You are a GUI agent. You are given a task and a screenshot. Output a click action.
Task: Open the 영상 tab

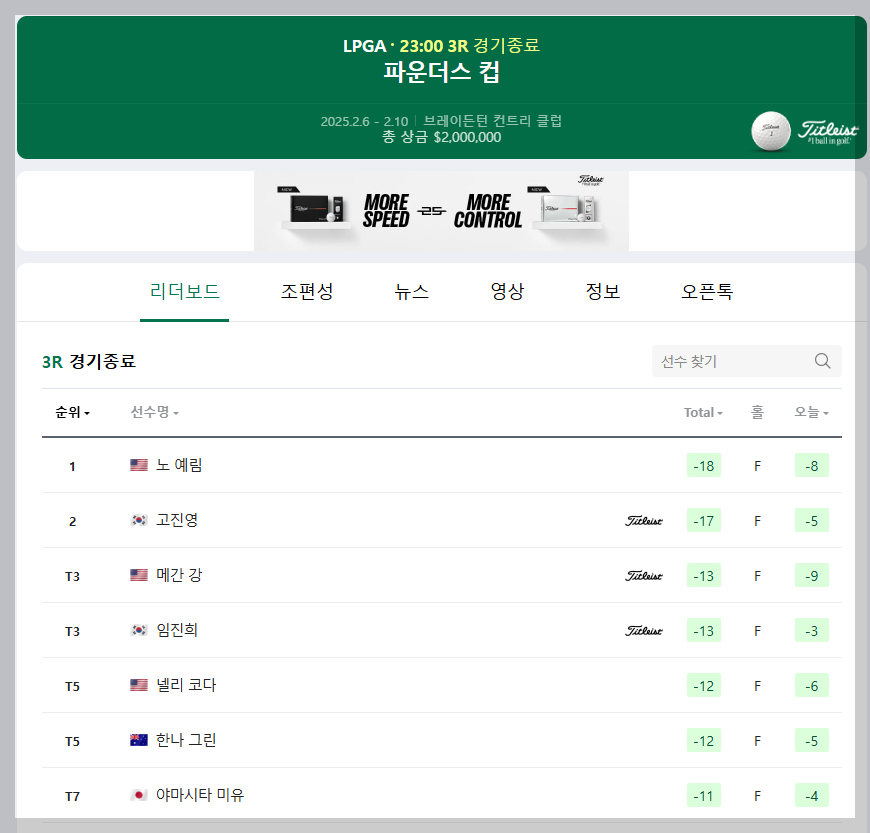tap(507, 291)
